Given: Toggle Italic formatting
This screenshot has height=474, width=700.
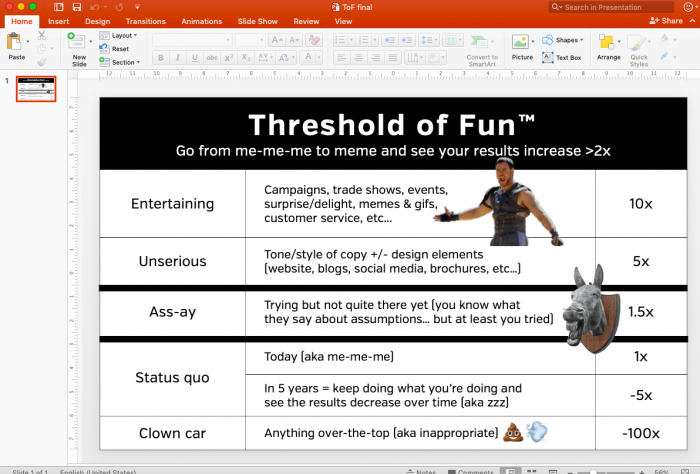Looking at the screenshot, I should pos(177,58).
